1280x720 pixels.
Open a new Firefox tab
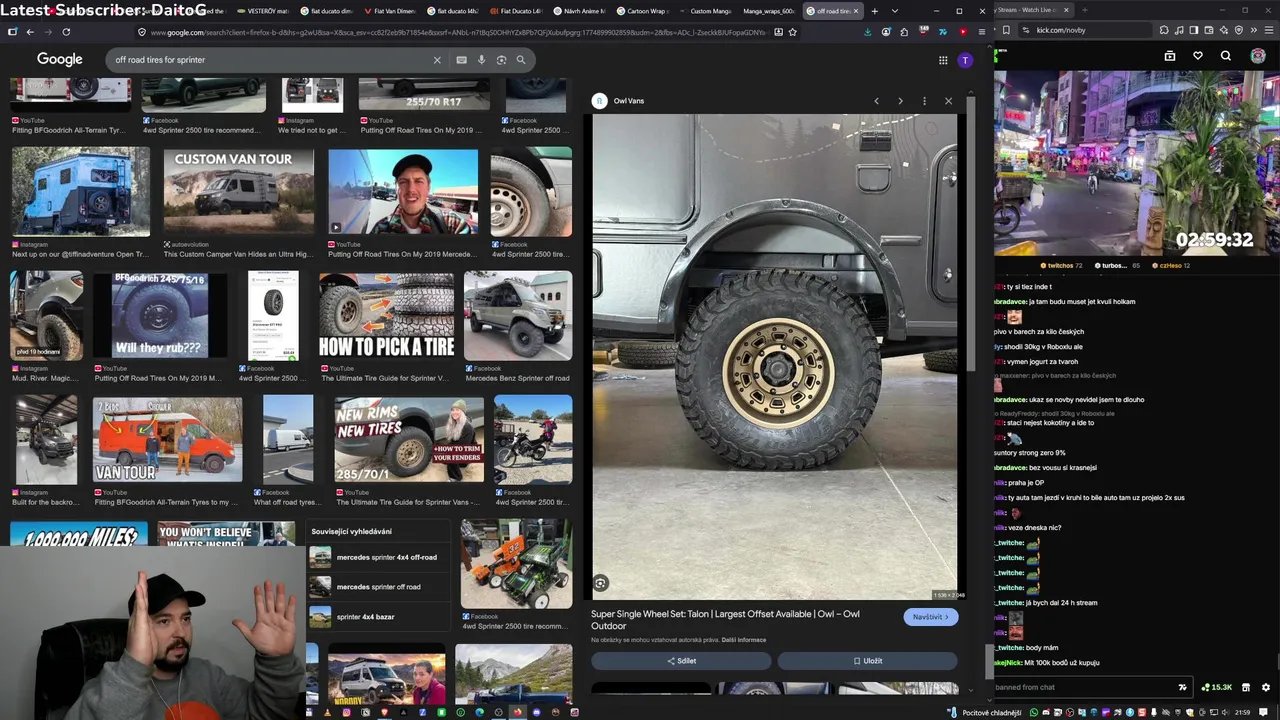[x=875, y=11]
